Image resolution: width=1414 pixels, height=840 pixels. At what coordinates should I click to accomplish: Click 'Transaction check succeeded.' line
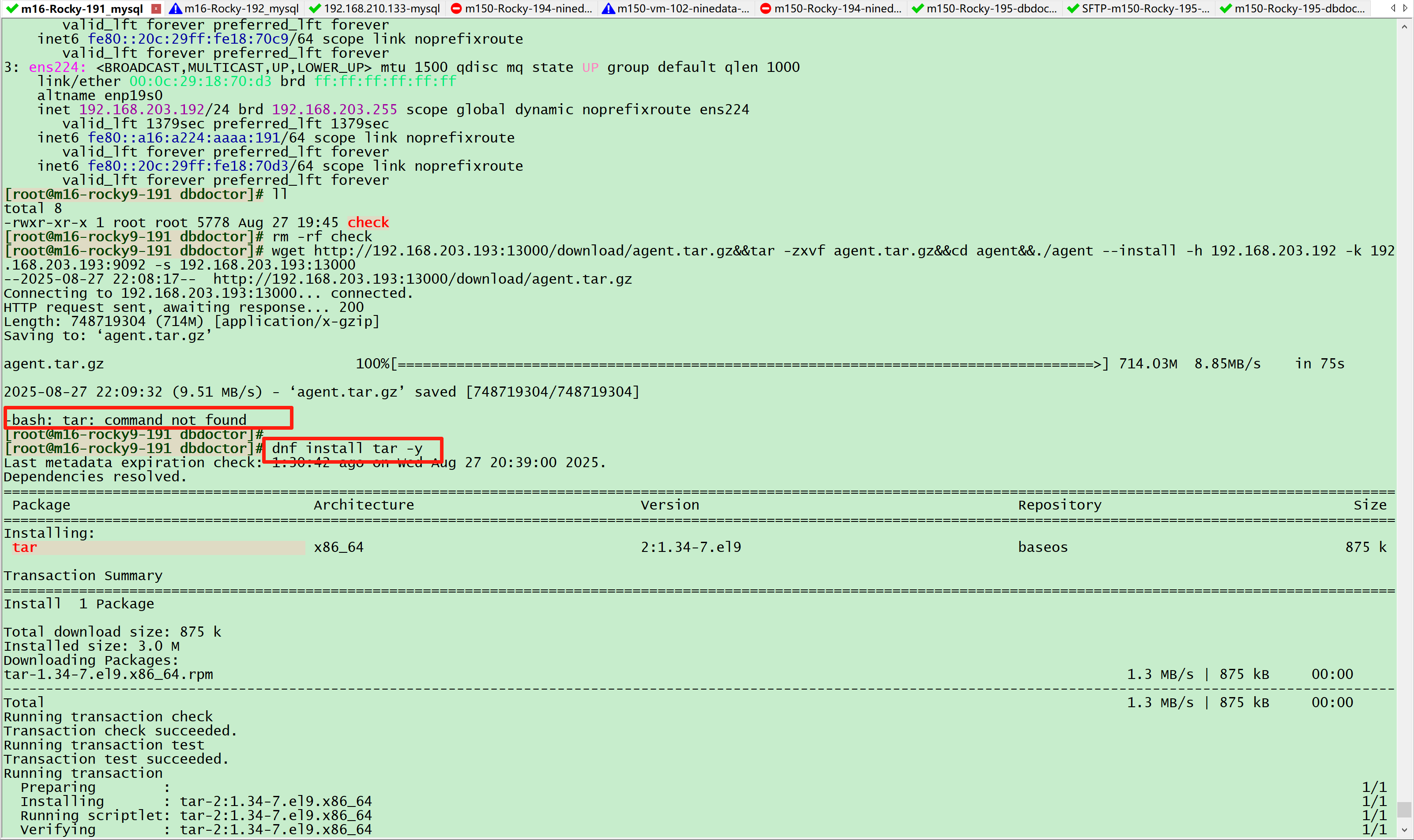point(120,731)
